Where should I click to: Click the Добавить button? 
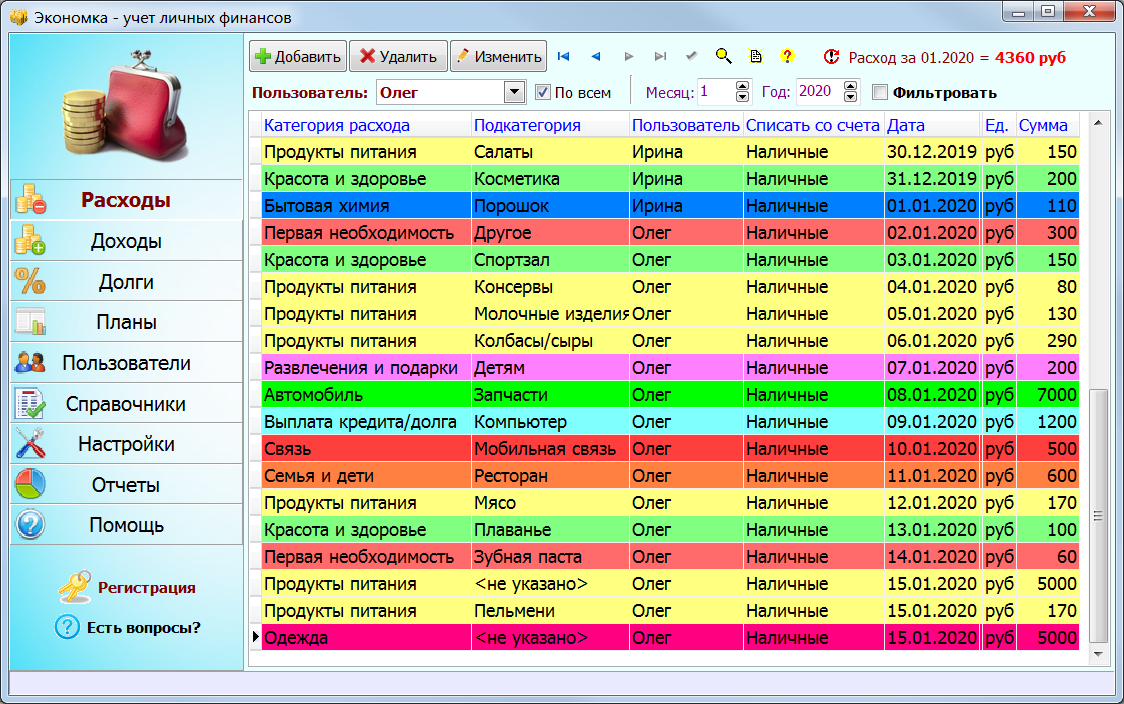pos(298,57)
